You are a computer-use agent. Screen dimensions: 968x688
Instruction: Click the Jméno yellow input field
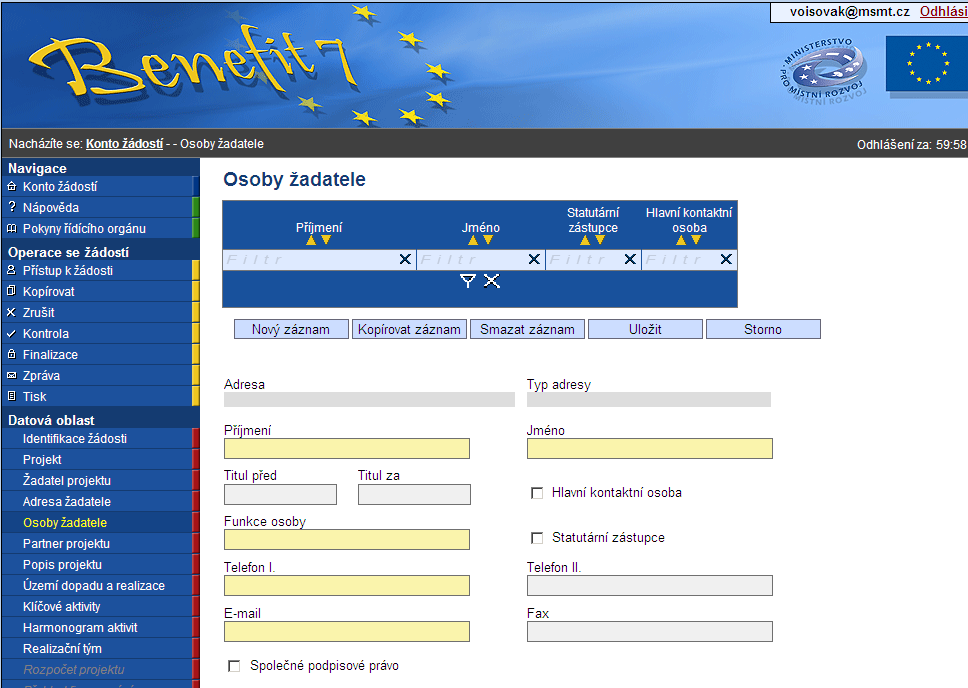(649, 448)
